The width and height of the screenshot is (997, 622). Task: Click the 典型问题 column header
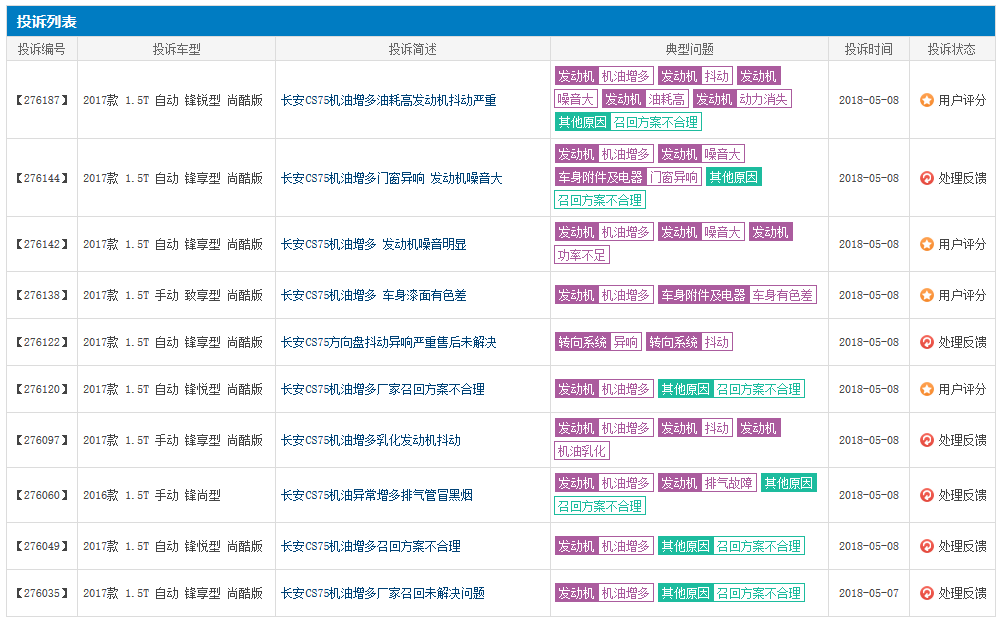(689, 49)
